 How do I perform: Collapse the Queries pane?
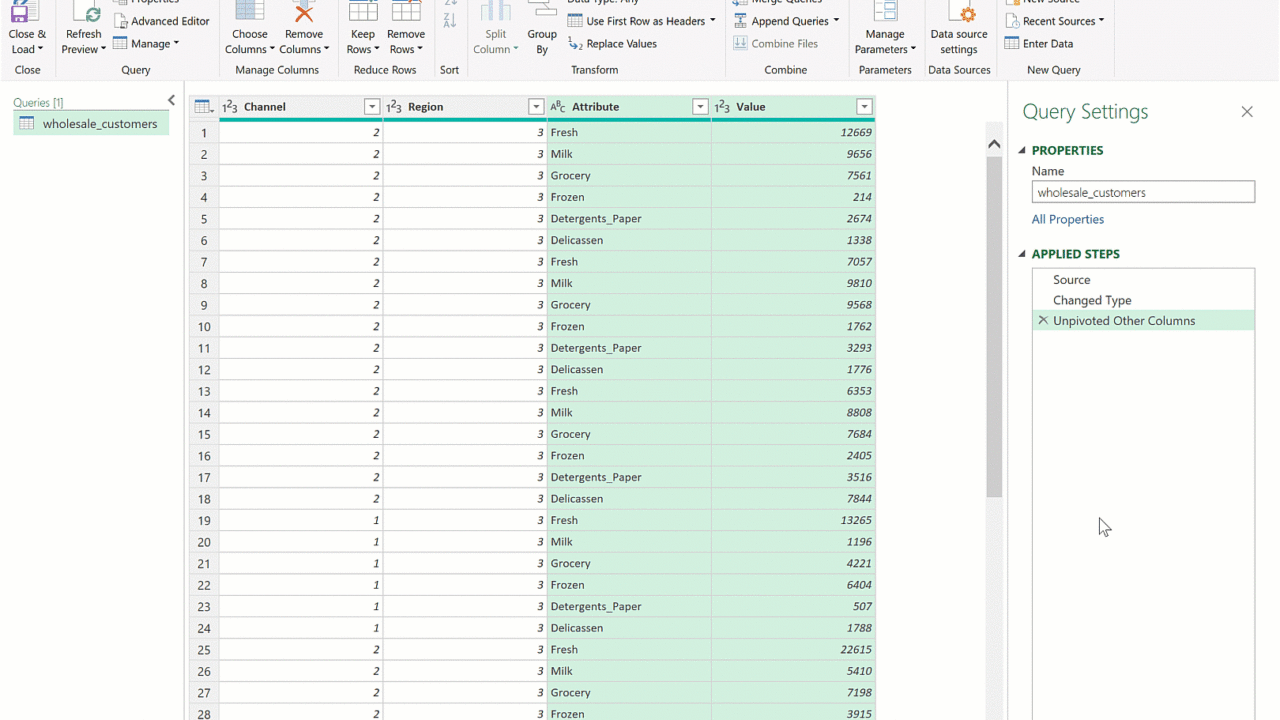[x=171, y=101]
